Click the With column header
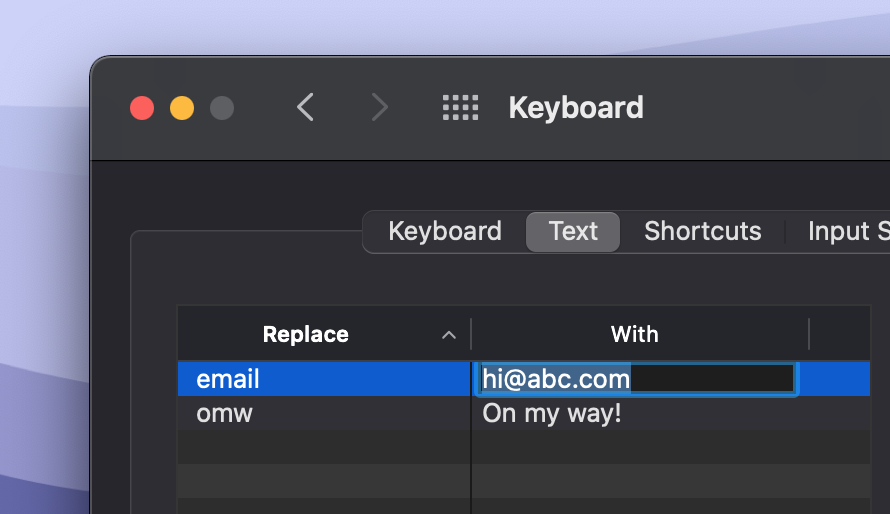This screenshot has height=514, width=890. coord(635,335)
